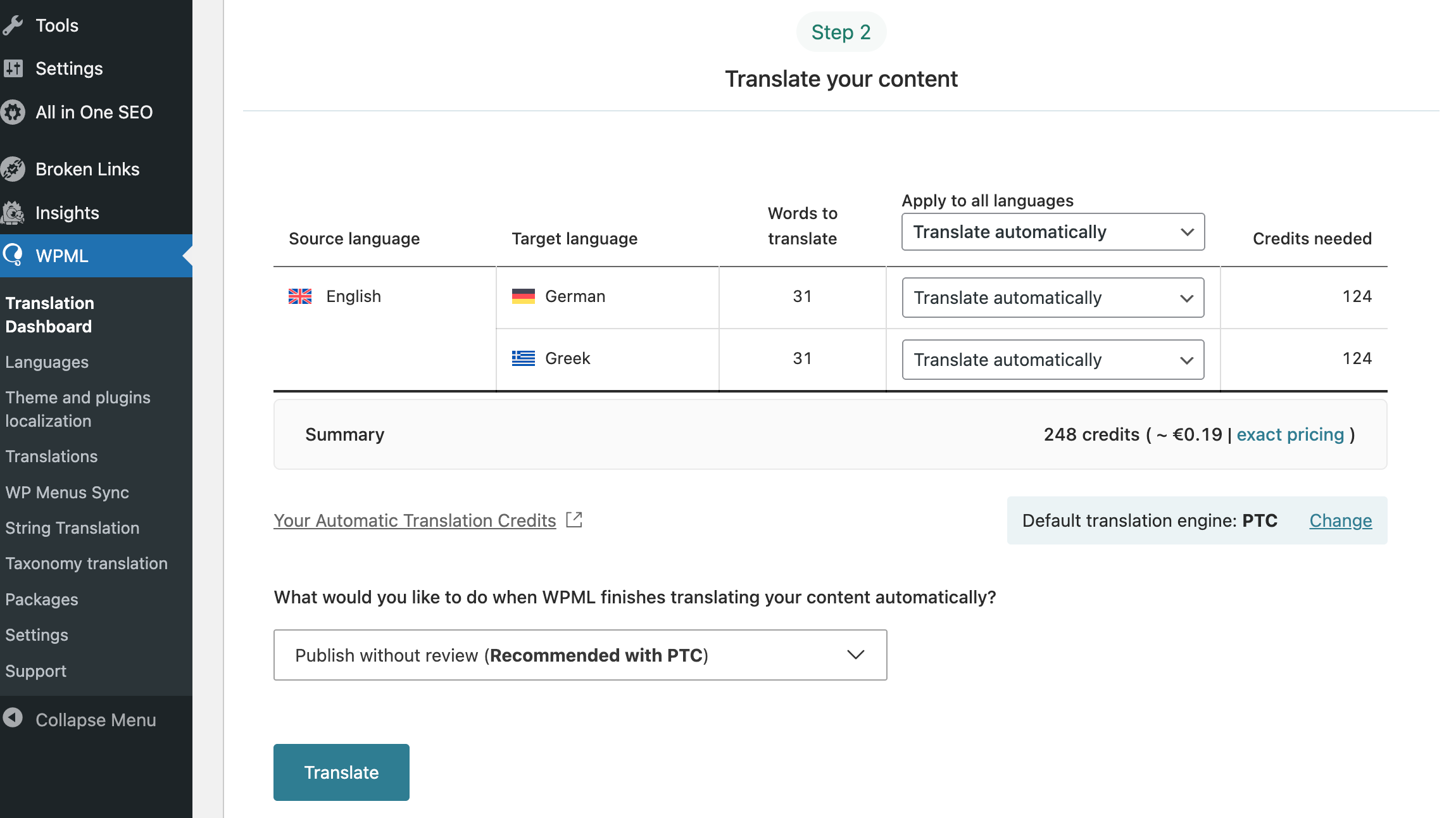Click the external link icon beside Translation Credits

coord(574,520)
